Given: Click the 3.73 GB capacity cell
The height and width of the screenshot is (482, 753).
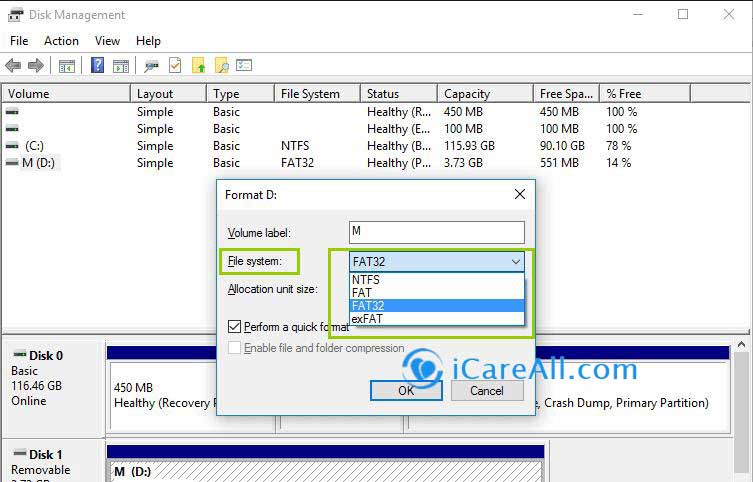Looking at the screenshot, I should tap(463, 163).
